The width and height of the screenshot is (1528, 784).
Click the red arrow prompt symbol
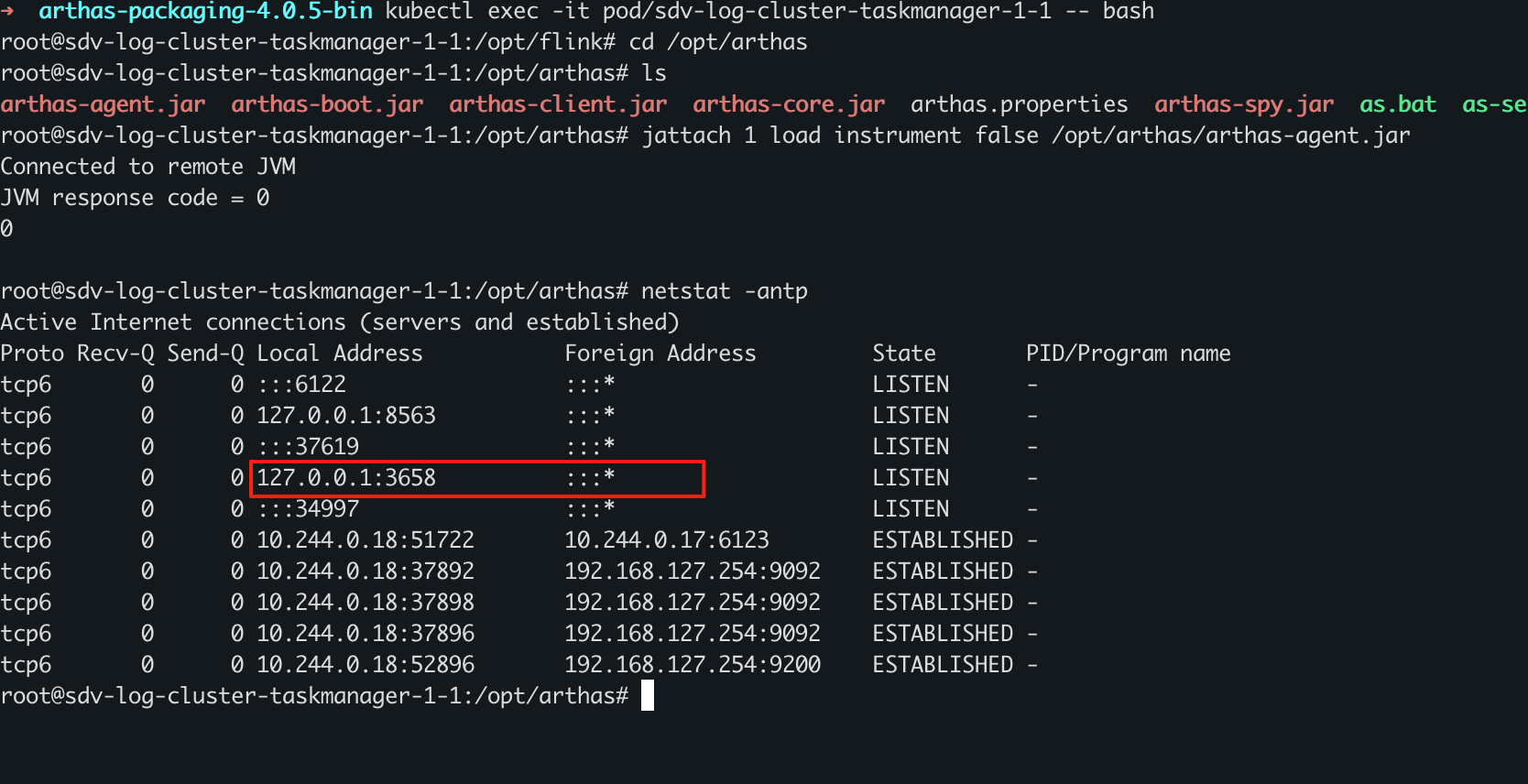click(x=8, y=11)
